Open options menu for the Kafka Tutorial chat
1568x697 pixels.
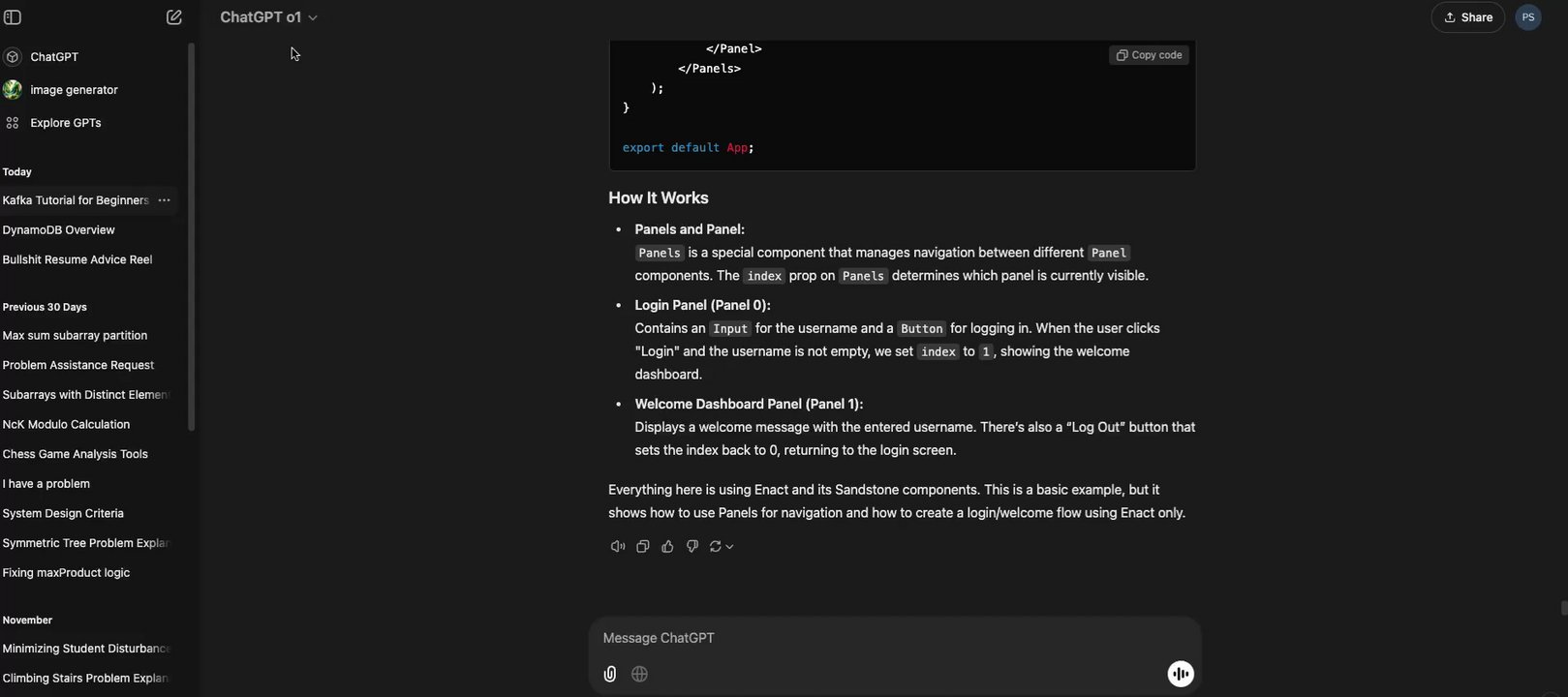(x=165, y=200)
